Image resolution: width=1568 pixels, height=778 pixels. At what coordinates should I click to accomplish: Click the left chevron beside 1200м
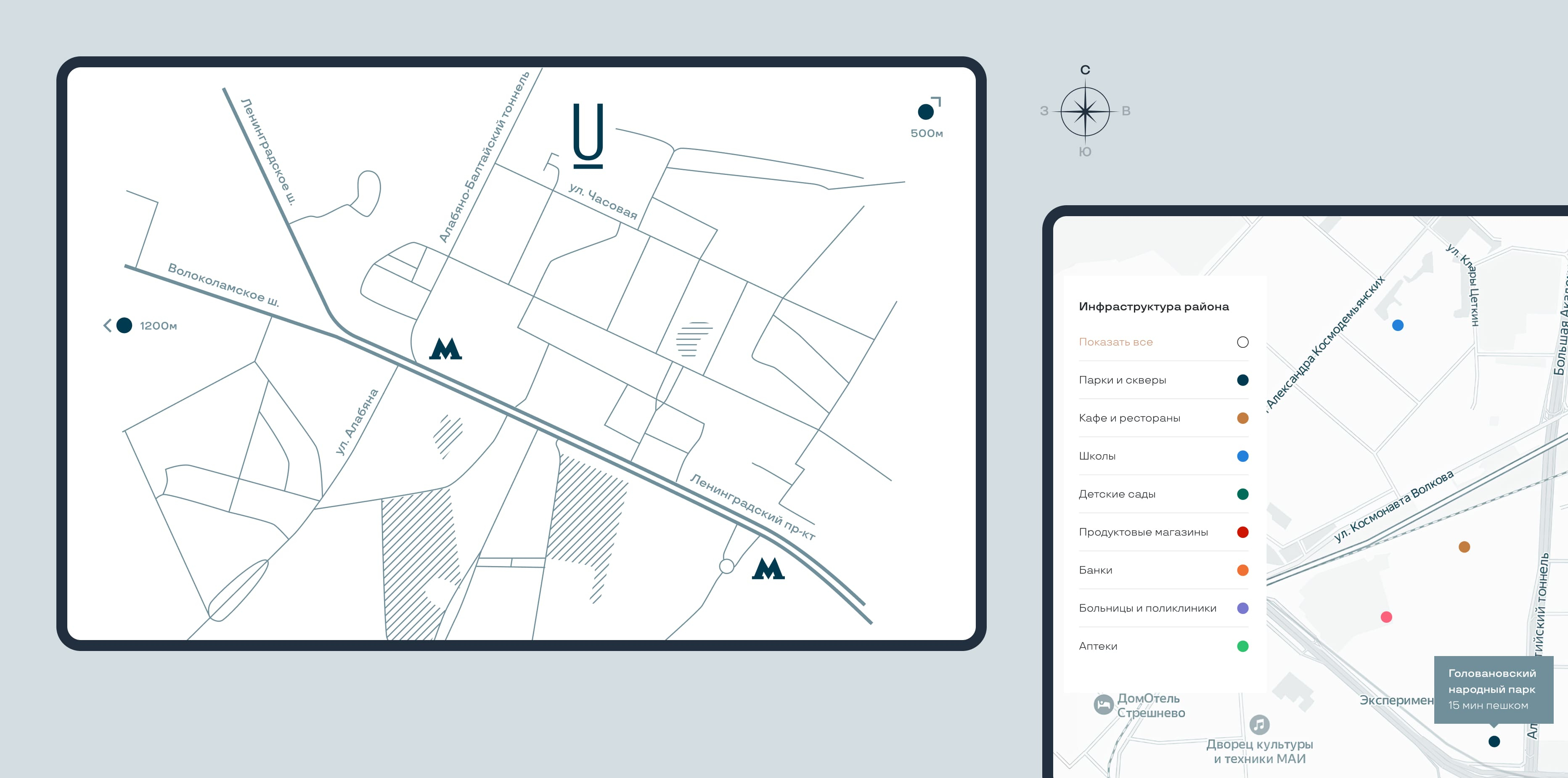pyautogui.click(x=107, y=325)
